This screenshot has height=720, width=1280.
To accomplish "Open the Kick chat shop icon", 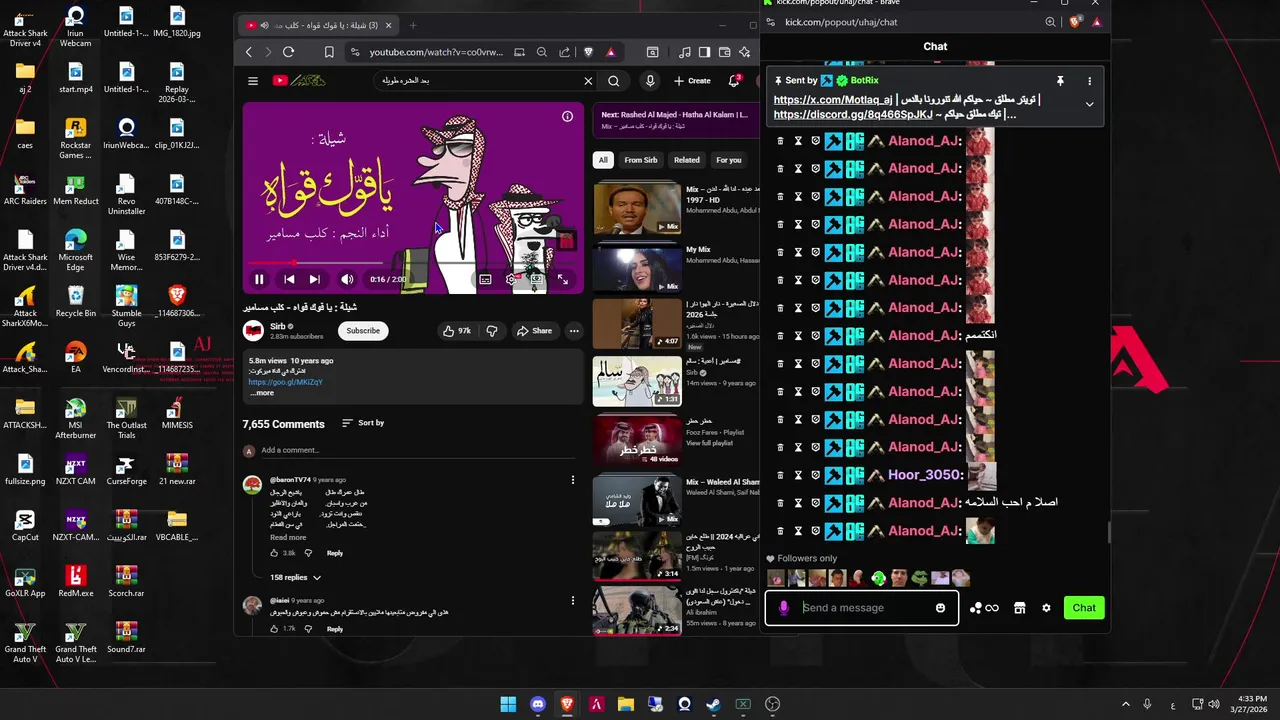I will (1019, 608).
